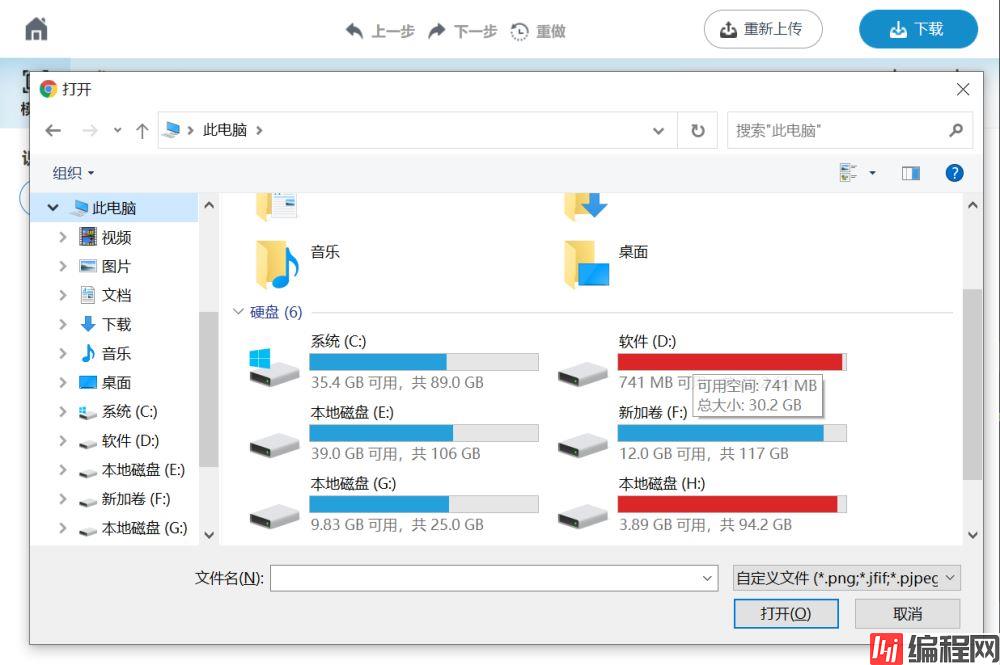Open the file type filter dropdown
This screenshot has height=665, width=1000.
[x=847, y=578]
